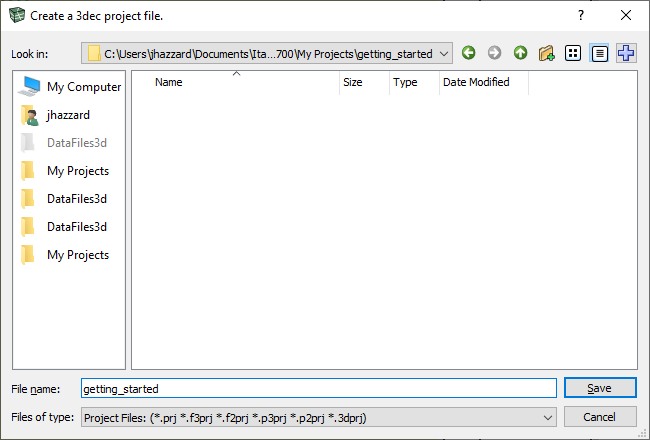Select the greyed-out DataFiles3d sidebar entry
Screen dimensions: 650x440
click(76, 143)
